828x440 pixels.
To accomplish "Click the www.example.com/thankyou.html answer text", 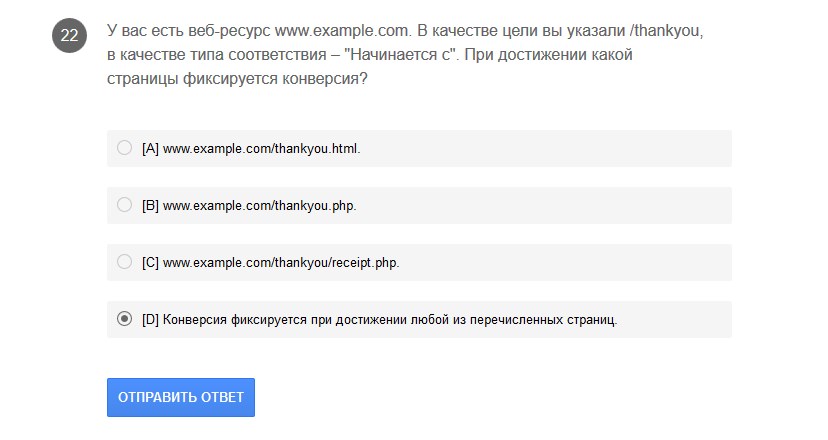I will (261, 149).
